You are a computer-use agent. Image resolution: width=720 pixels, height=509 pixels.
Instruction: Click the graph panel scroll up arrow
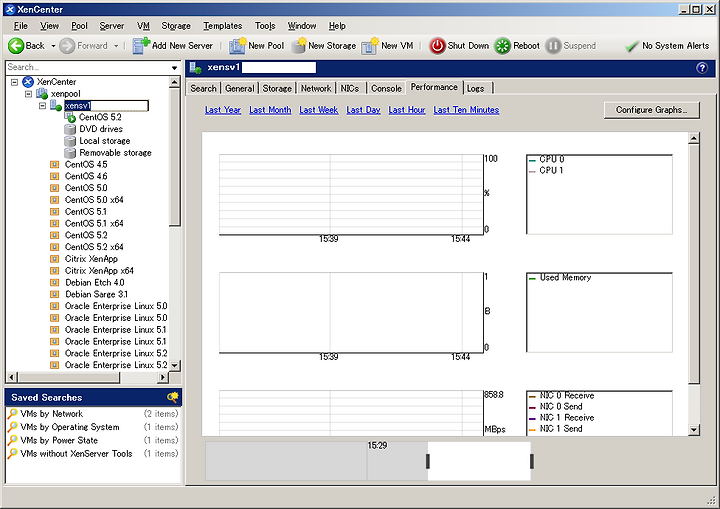694,138
